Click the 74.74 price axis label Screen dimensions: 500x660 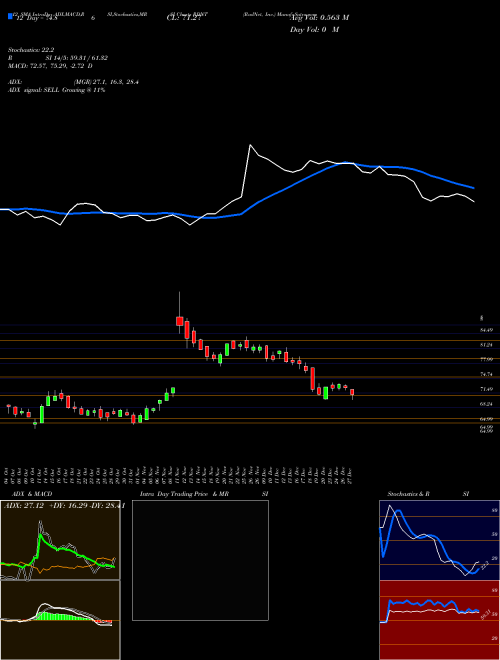click(486, 374)
